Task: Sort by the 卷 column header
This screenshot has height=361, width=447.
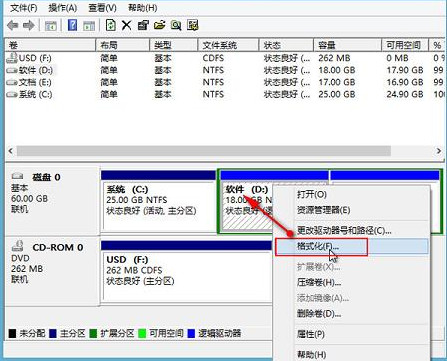Action: coord(50,45)
